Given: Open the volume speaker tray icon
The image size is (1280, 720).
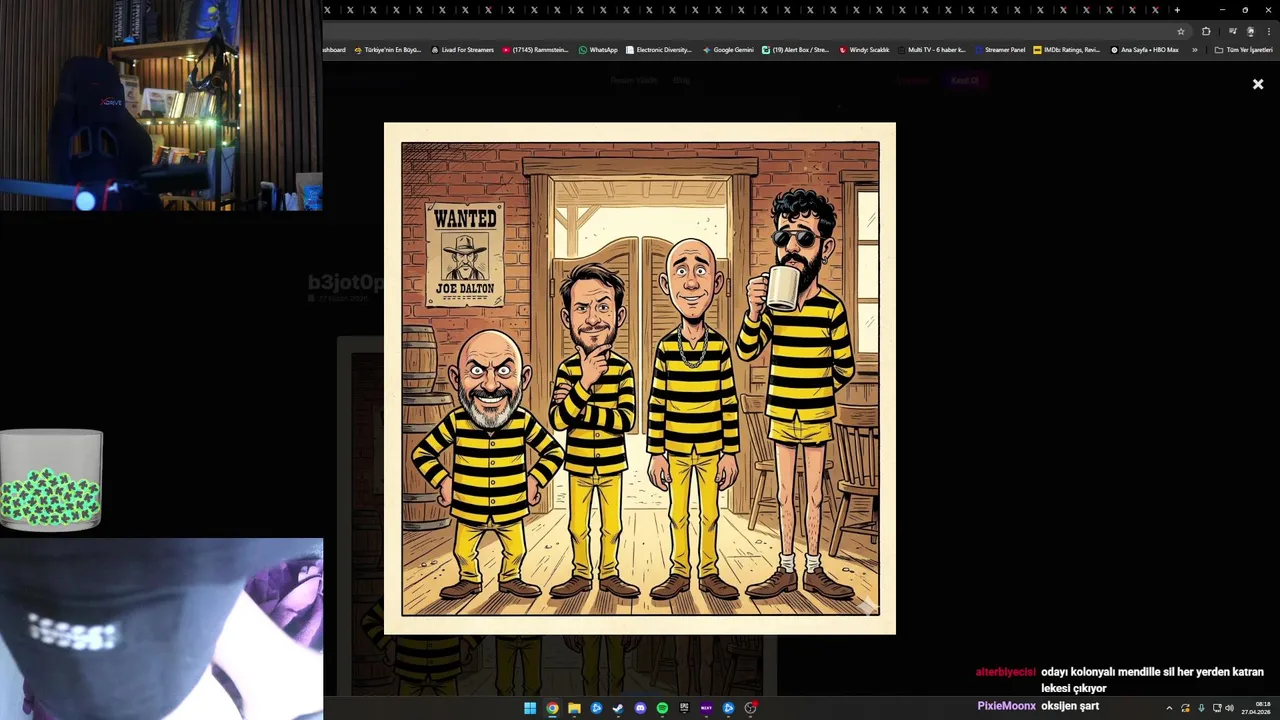Looking at the screenshot, I should (1229, 708).
